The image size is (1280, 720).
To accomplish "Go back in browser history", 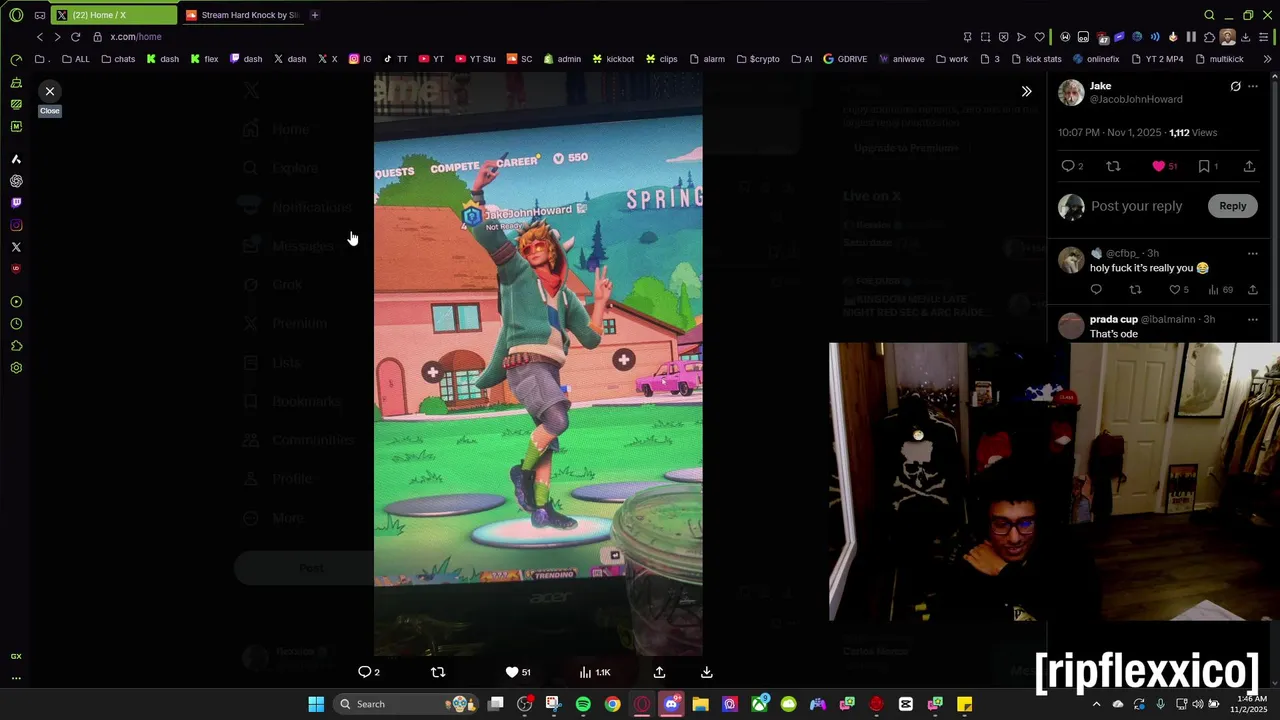I will [x=39, y=37].
